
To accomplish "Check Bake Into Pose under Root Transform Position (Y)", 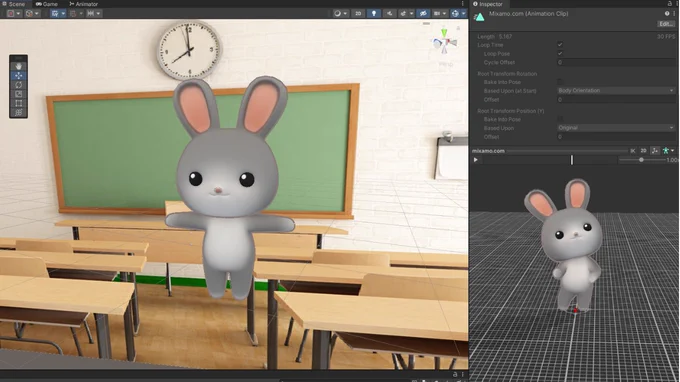I will coord(560,119).
